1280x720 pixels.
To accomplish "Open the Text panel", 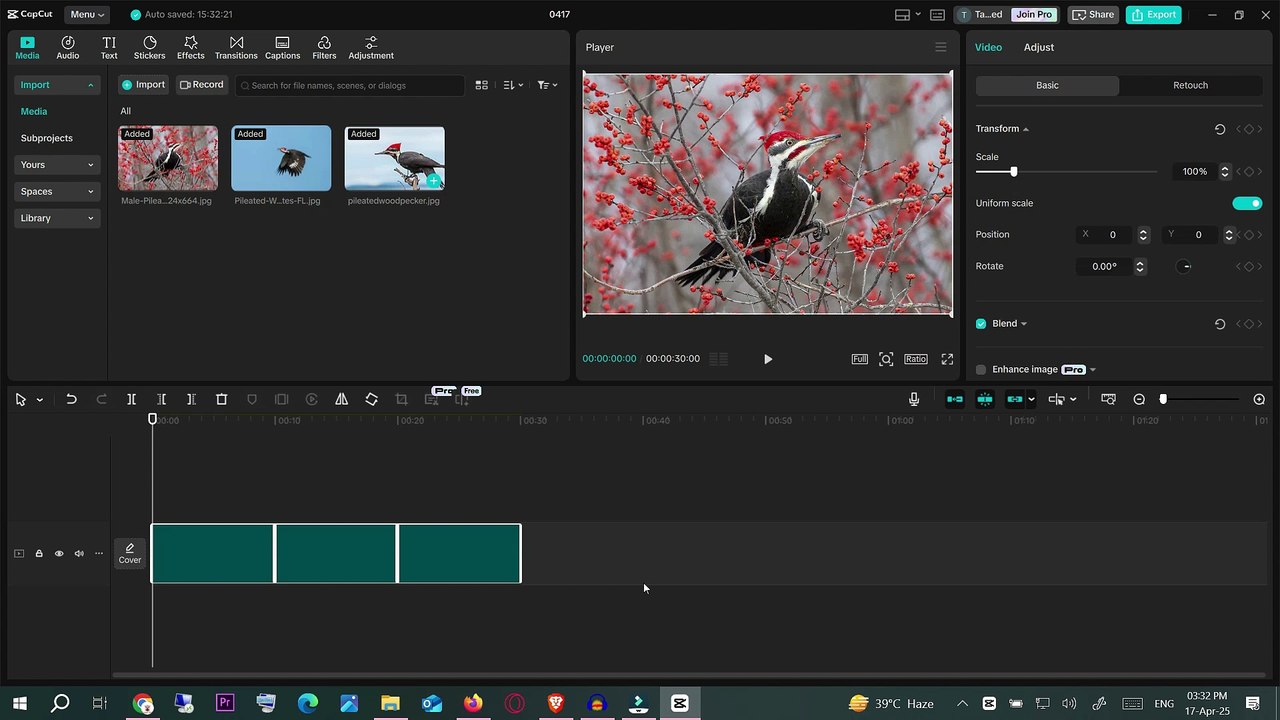I will [109, 47].
